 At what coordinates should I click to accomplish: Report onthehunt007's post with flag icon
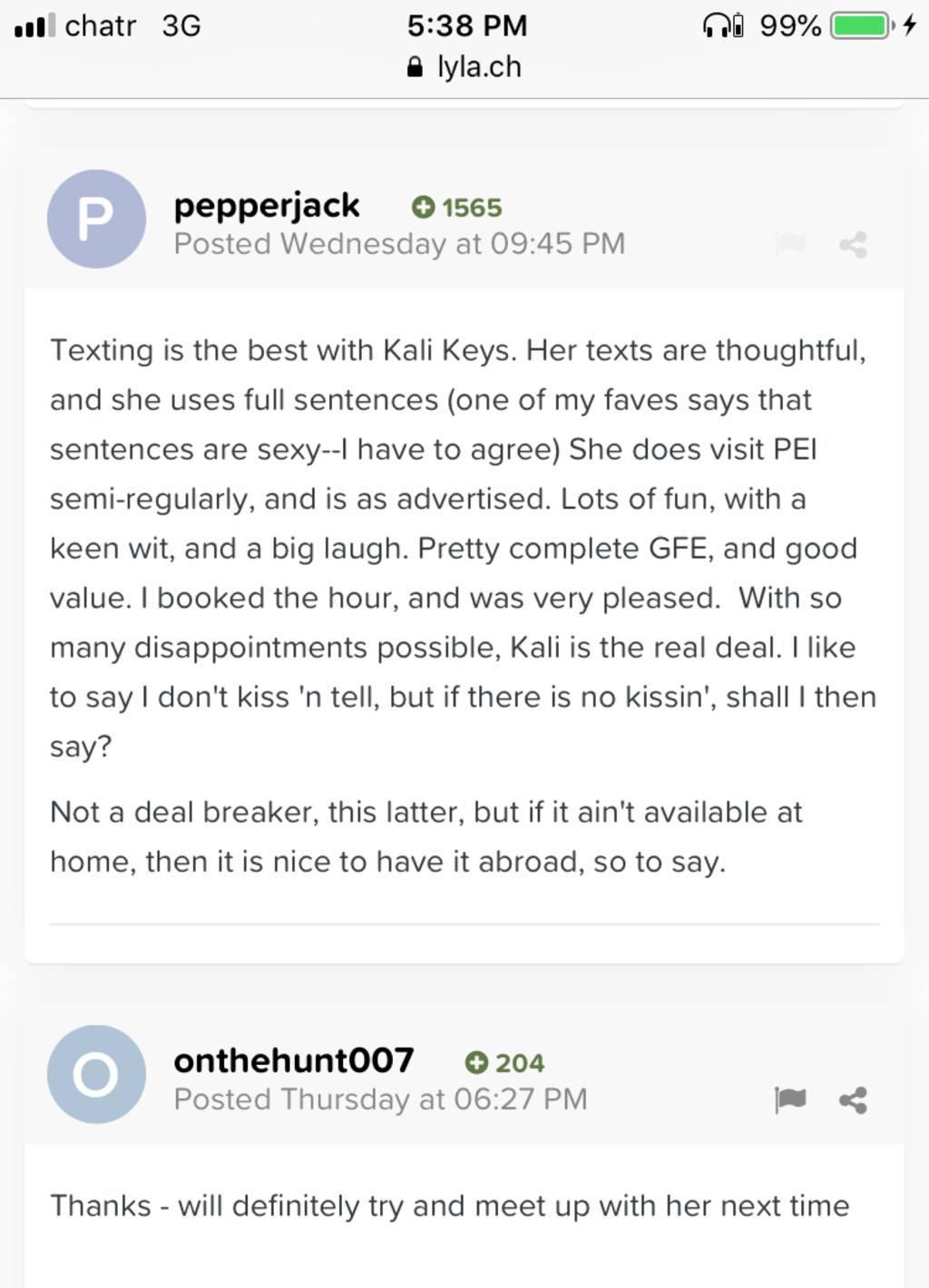point(790,1099)
